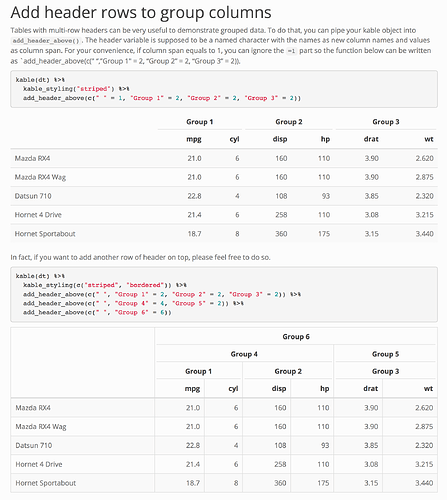Click "Datsun 710" row name in the first table
Screen dimensions: 447x500
point(33,196)
